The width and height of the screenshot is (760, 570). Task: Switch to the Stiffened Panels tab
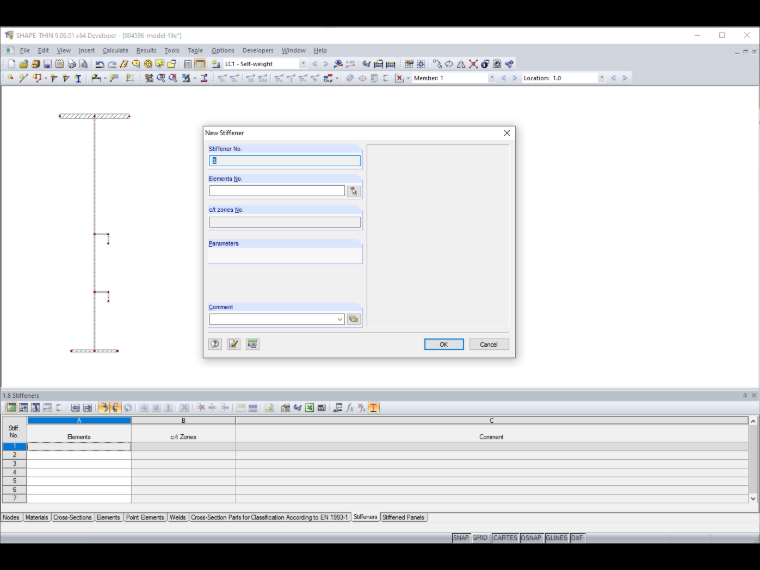(403, 517)
